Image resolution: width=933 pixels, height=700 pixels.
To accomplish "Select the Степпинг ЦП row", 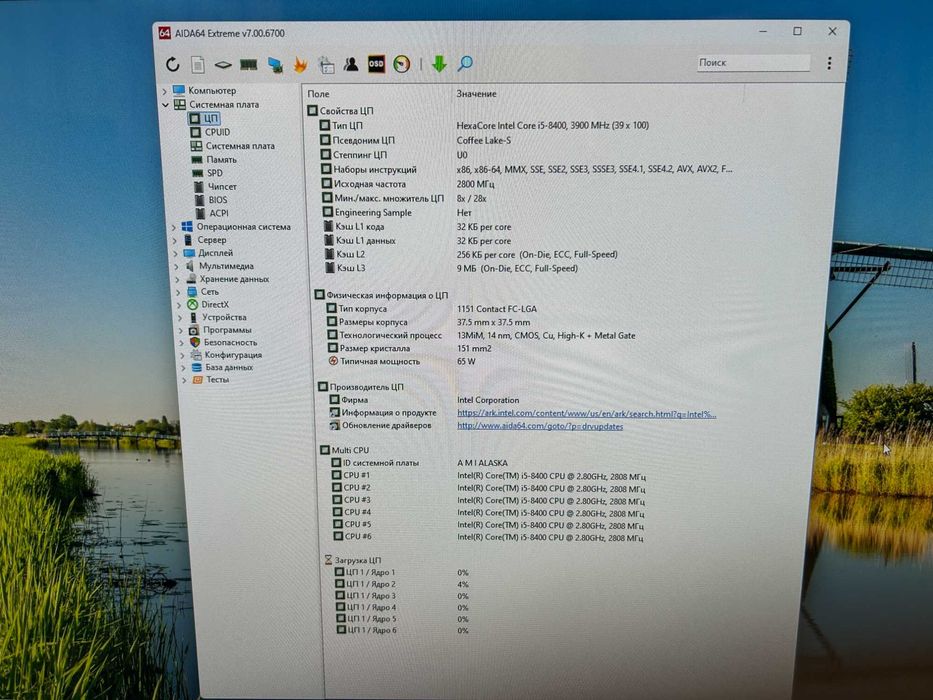I will pos(394,155).
